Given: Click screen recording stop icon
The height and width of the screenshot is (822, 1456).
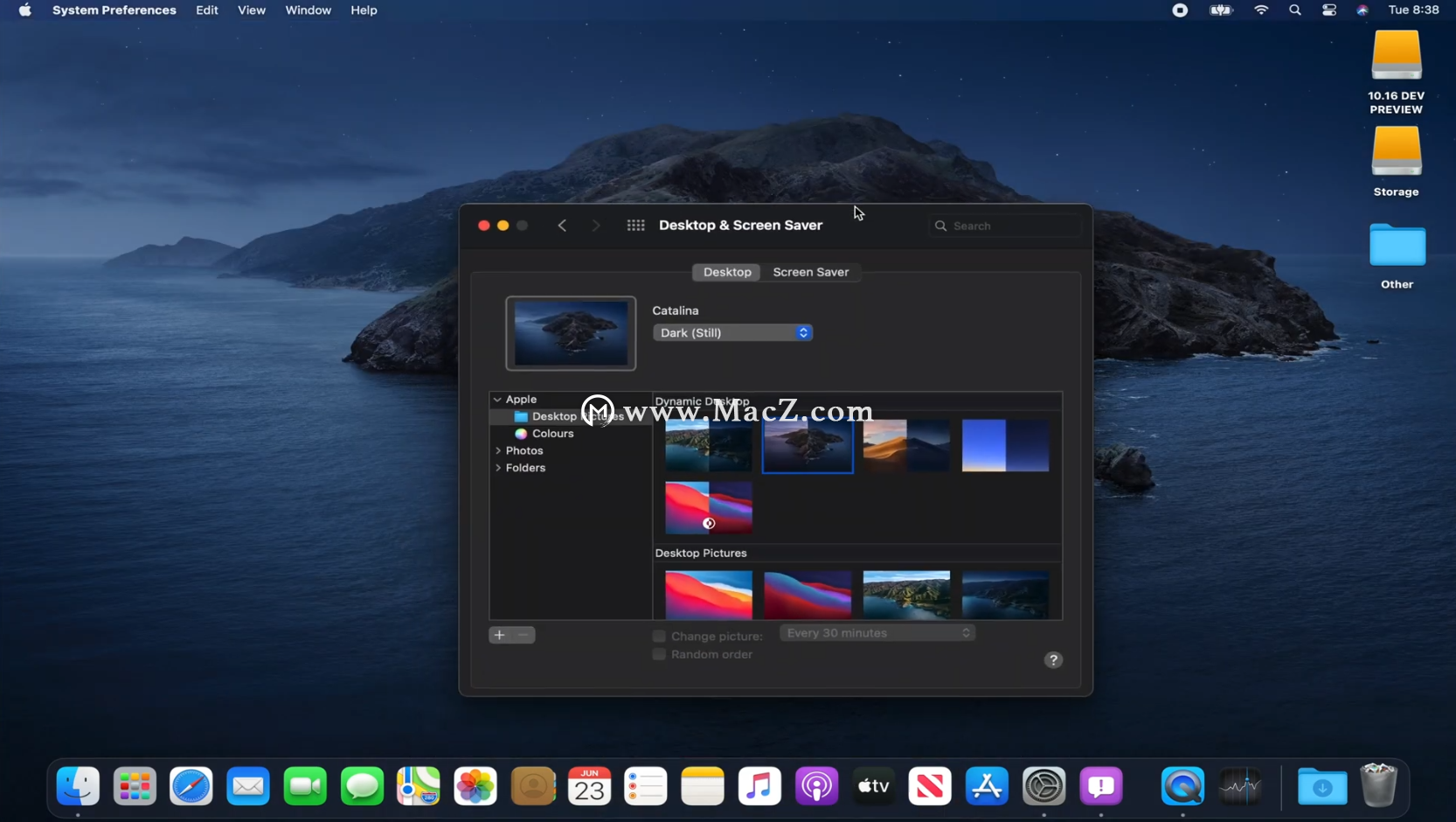Looking at the screenshot, I should click(1180, 10).
